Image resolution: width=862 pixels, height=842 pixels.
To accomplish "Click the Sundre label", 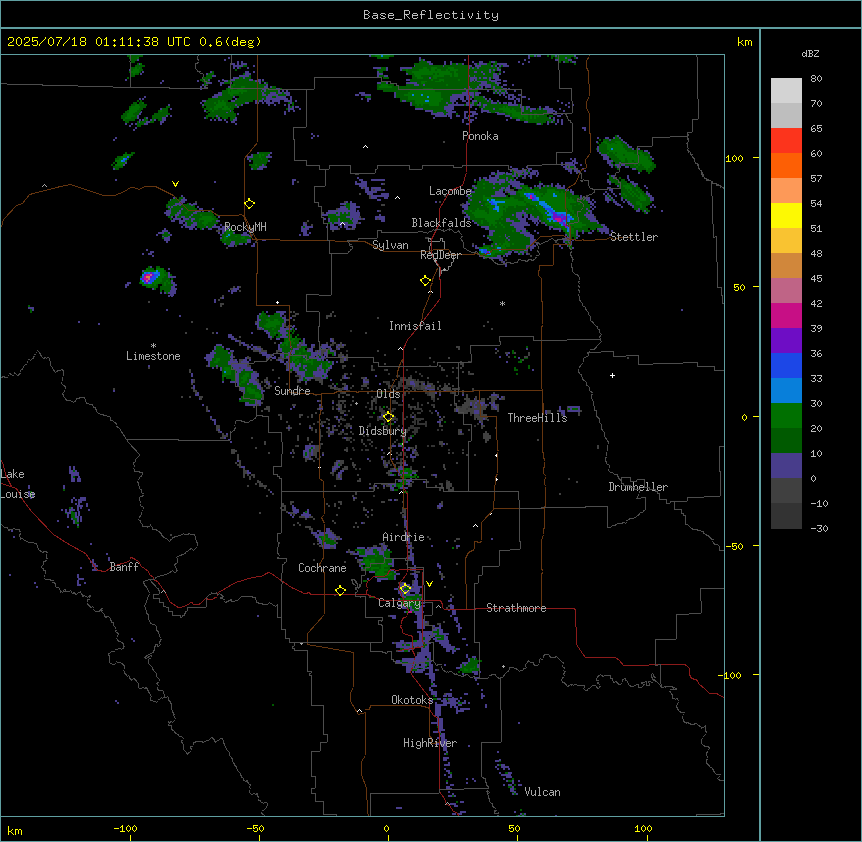I will point(292,391).
